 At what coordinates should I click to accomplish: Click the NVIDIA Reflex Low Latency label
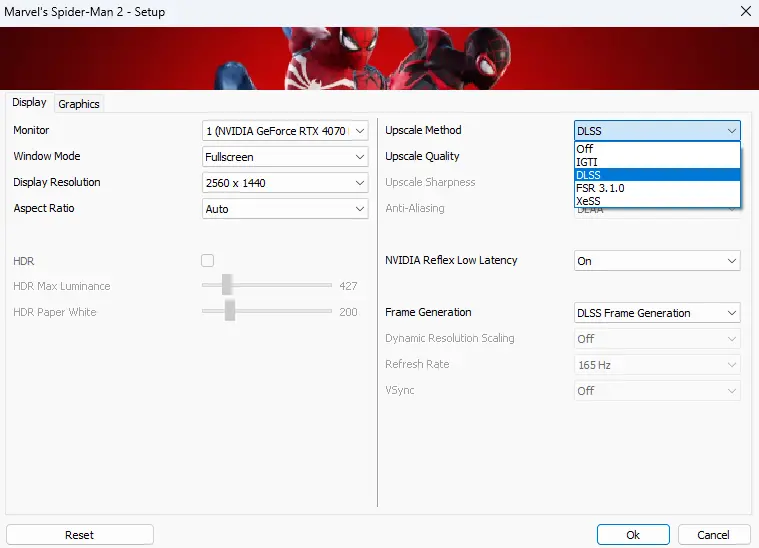click(x=451, y=260)
